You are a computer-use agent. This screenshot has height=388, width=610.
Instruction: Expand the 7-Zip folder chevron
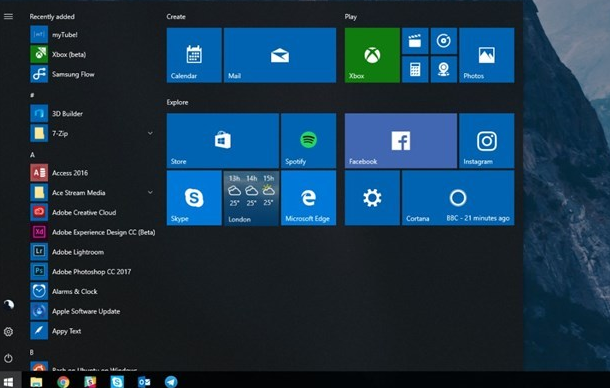tap(150, 133)
